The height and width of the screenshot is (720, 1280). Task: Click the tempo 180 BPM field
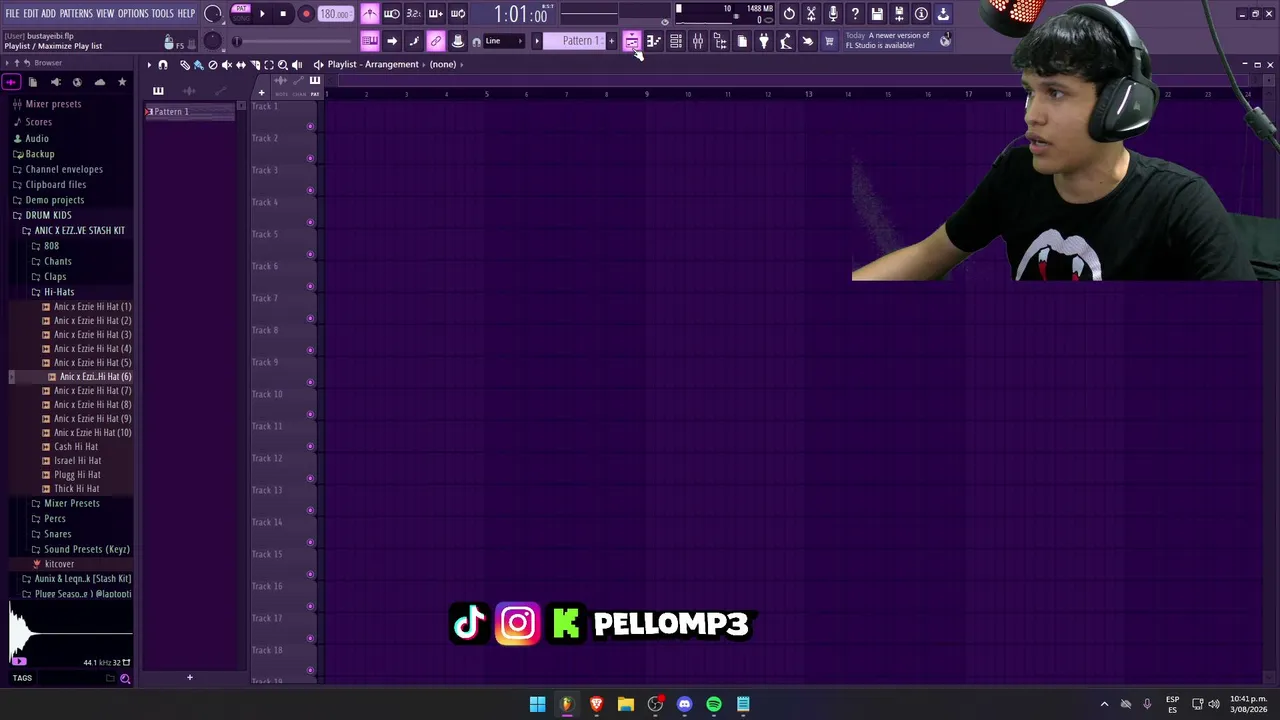[x=335, y=14]
